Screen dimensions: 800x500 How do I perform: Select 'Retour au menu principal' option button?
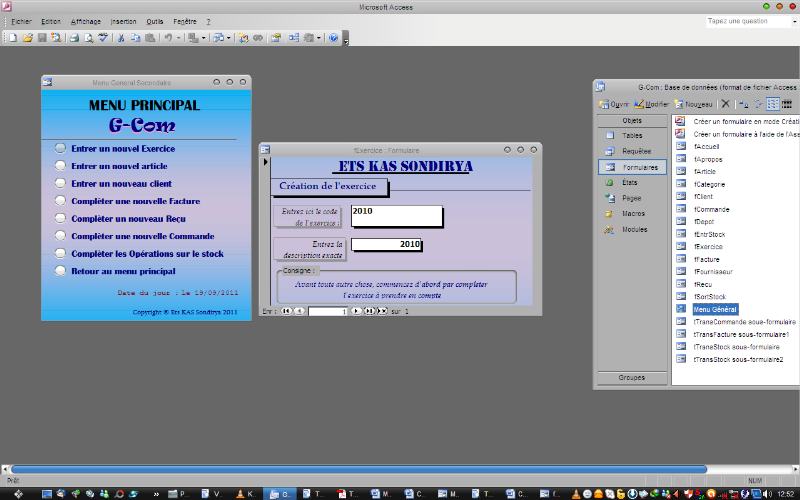tap(60, 271)
